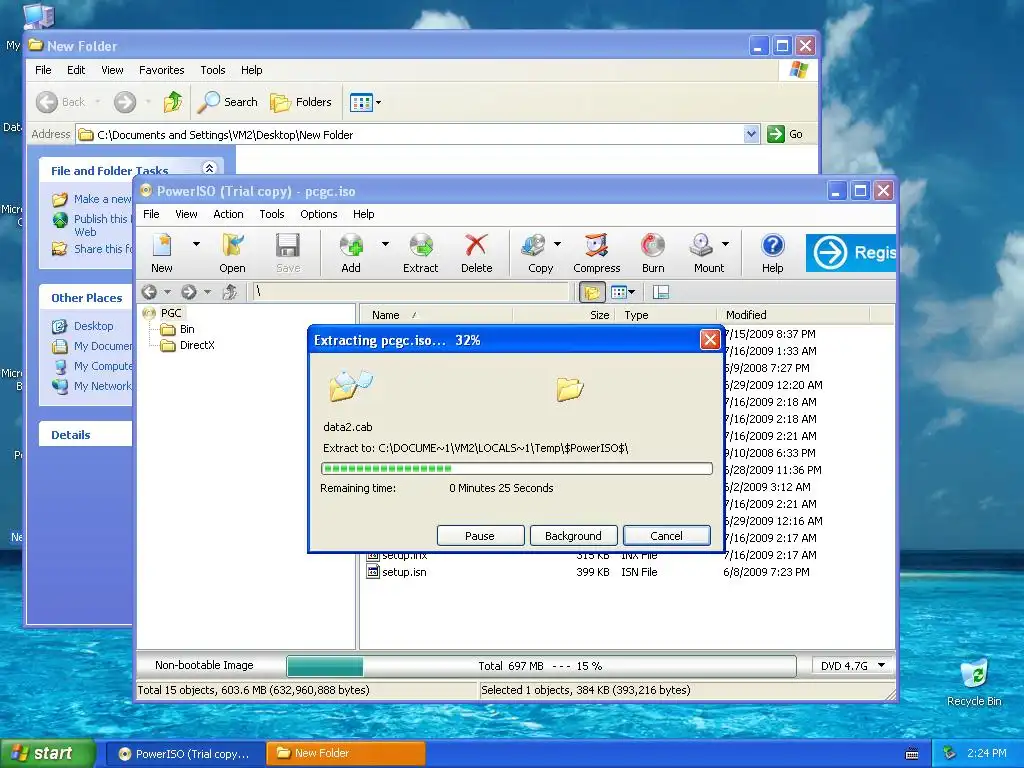The width and height of the screenshot is (1024, 768).
Task: Click the Copy disc icon
Action: [x=534, y=246]
